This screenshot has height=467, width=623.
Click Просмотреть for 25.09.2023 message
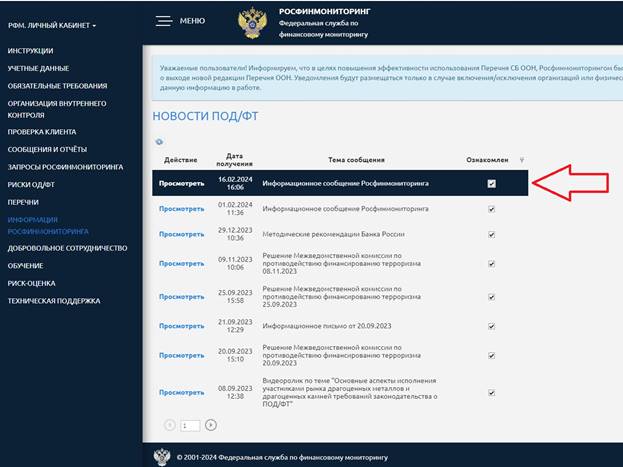click(182, 297)
